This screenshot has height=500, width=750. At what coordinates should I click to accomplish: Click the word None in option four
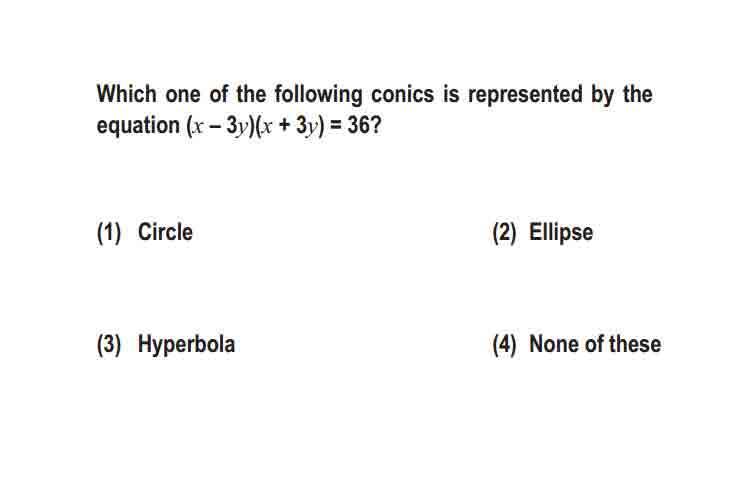(554, 344)
